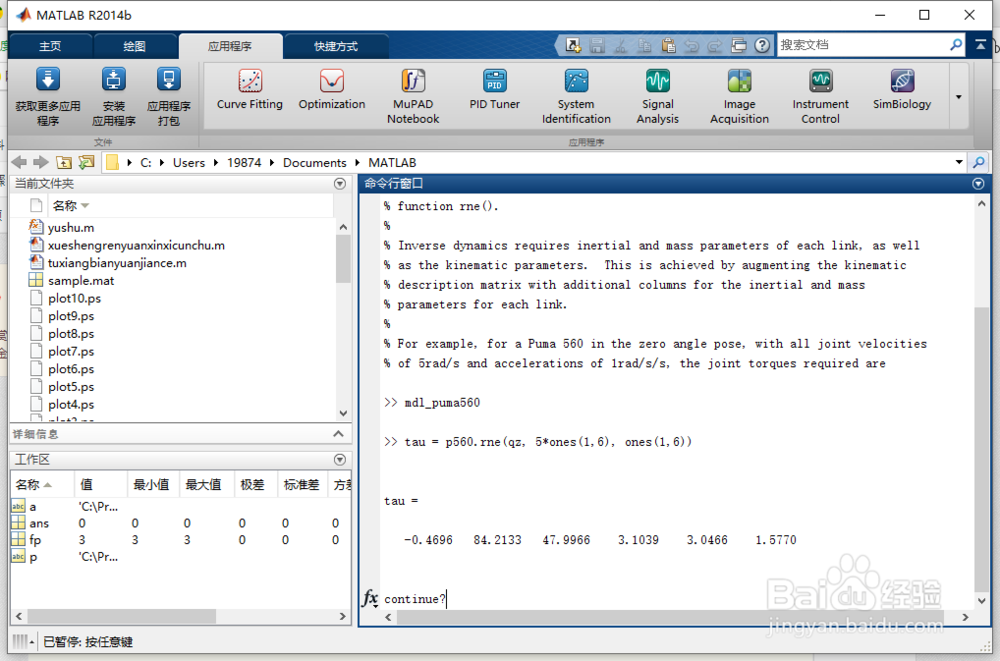Navigate back with the left arrow
Viewport: 1000px width, 661px height.
coord(20,163)
